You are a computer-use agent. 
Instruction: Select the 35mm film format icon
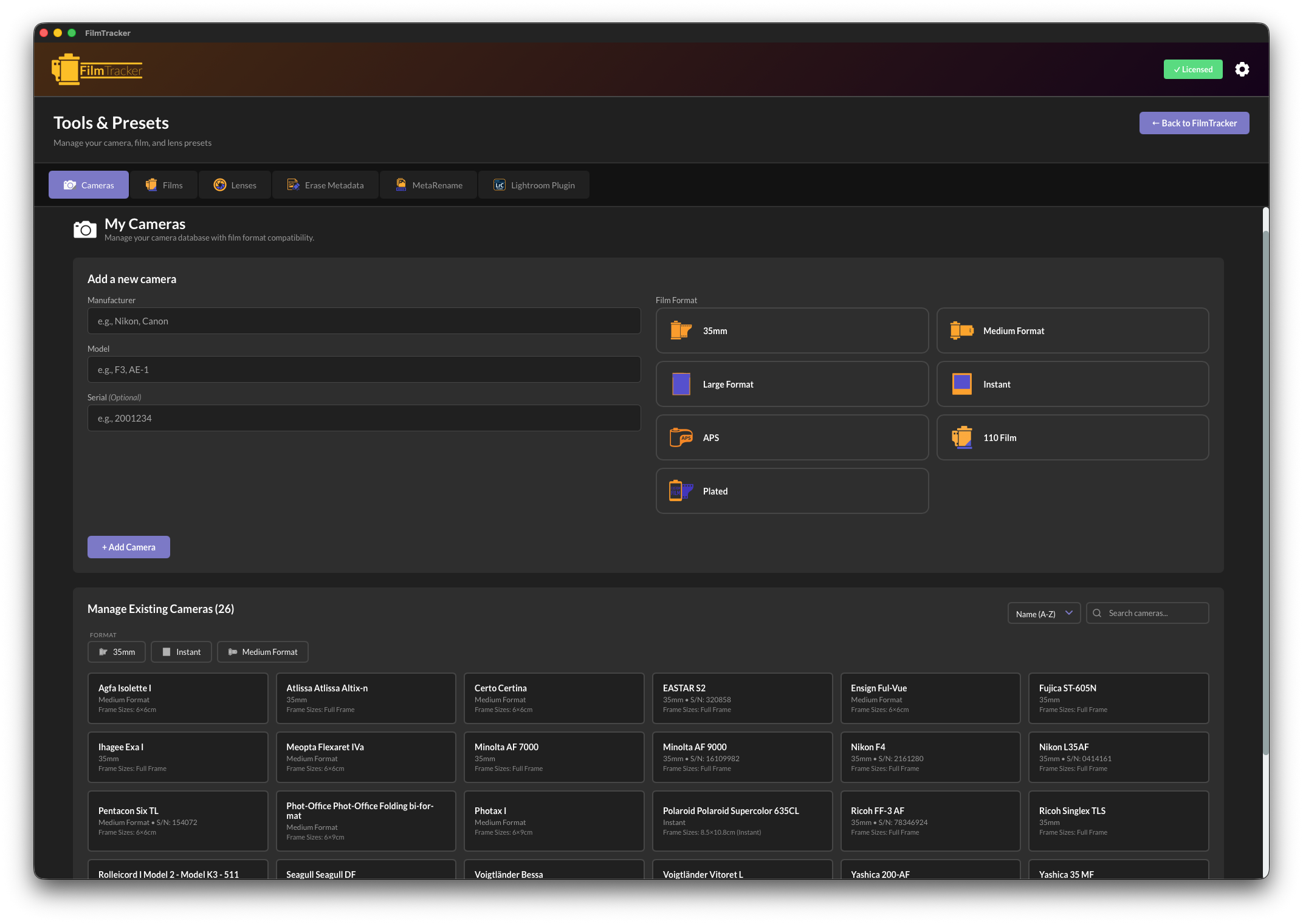(681, 330)
